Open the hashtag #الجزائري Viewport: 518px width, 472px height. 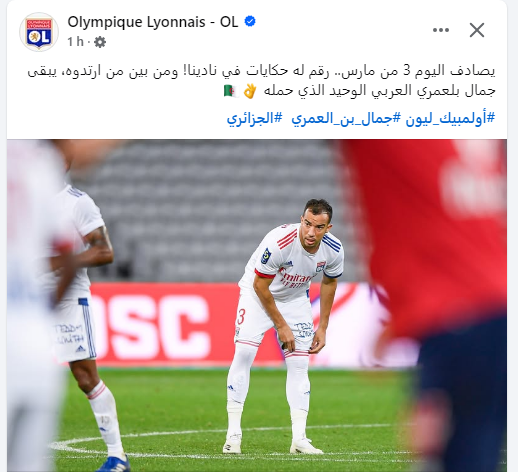pyautogui.click(x=254, y=119)
